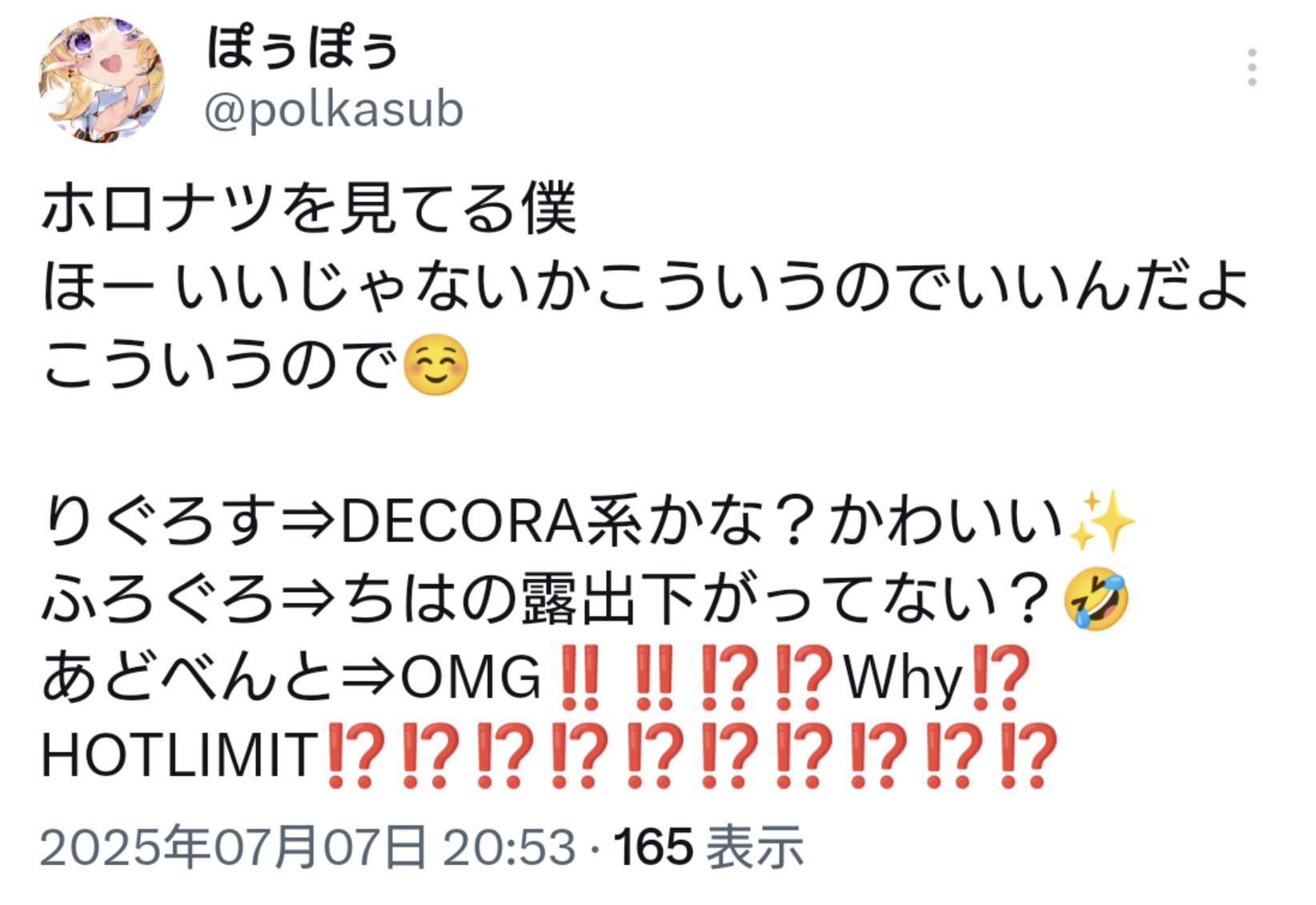Click the 2025年07月07日 20:53 timestamp

coord(308,847)
